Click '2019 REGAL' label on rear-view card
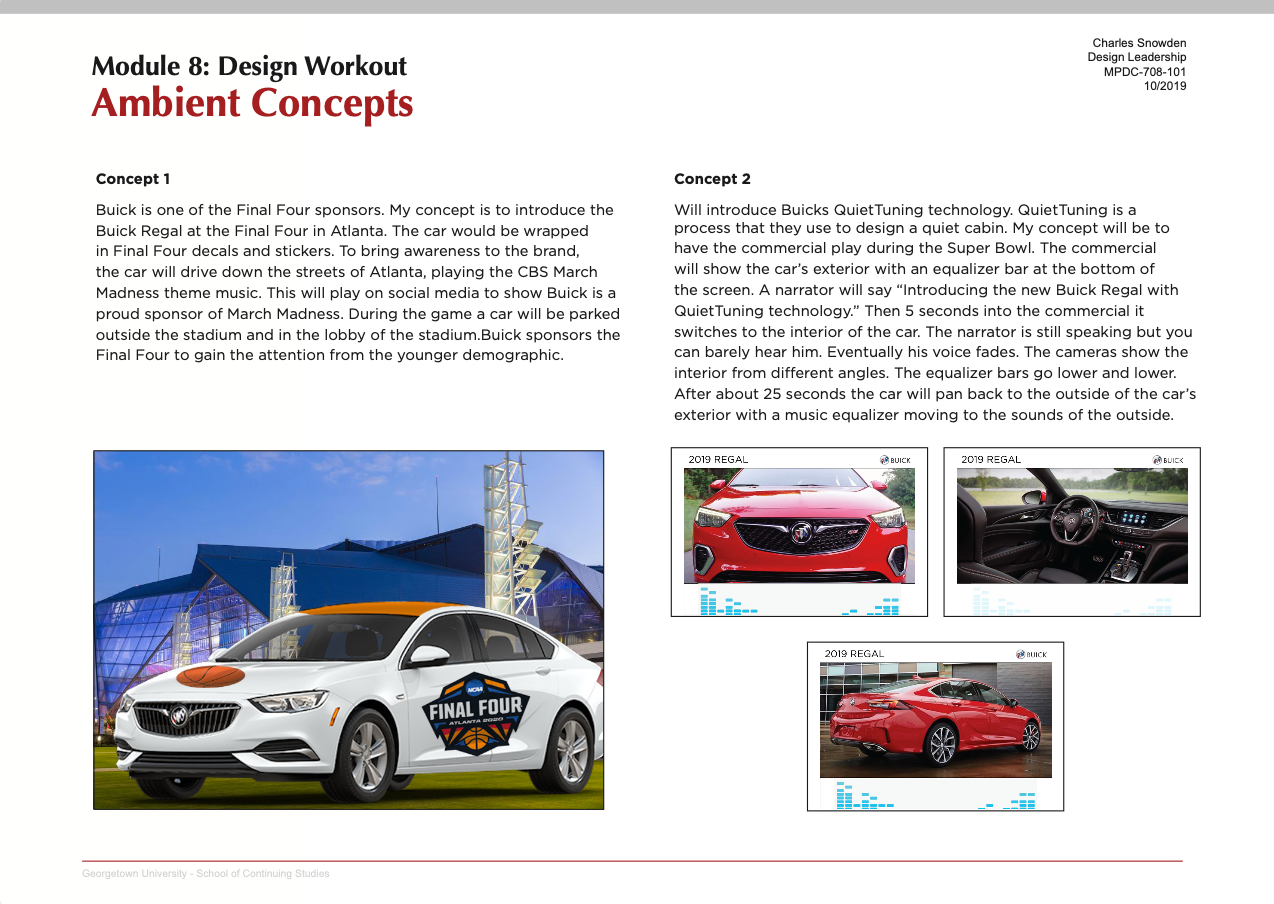 (x=854, y=654)
